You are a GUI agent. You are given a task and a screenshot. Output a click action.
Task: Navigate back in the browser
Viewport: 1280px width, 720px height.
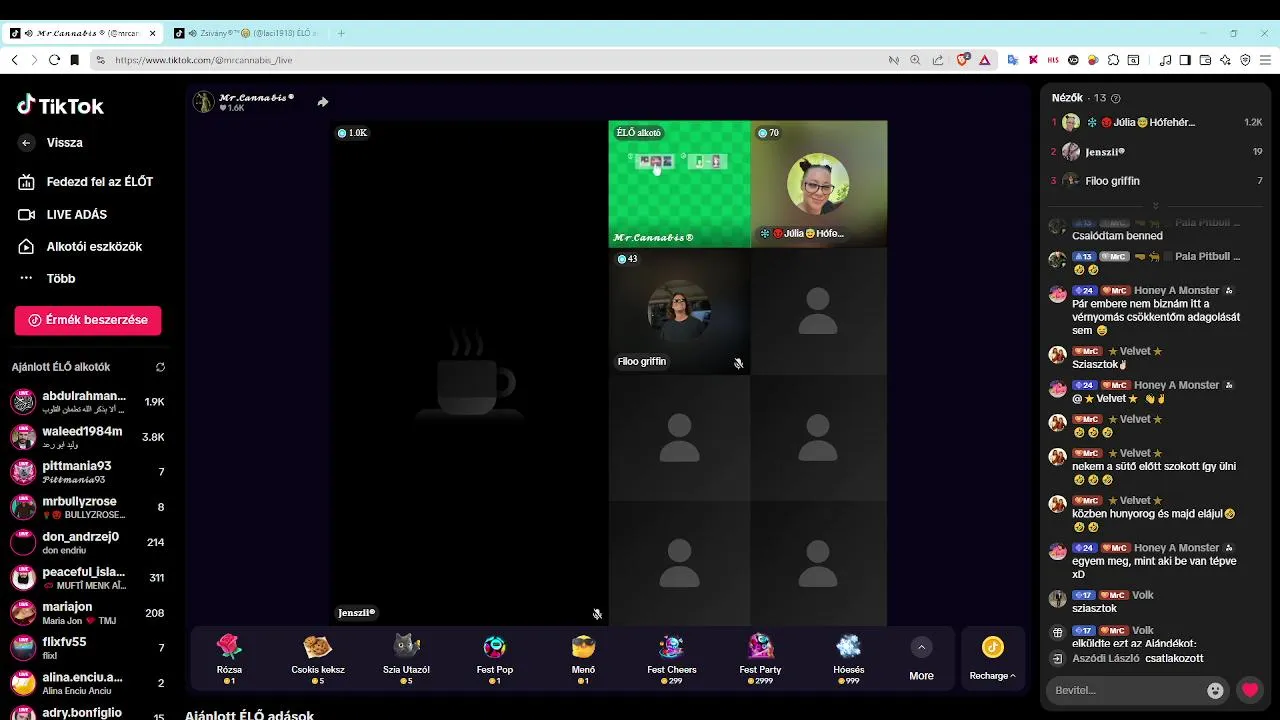pyautogui.click(x=14, y=60)
